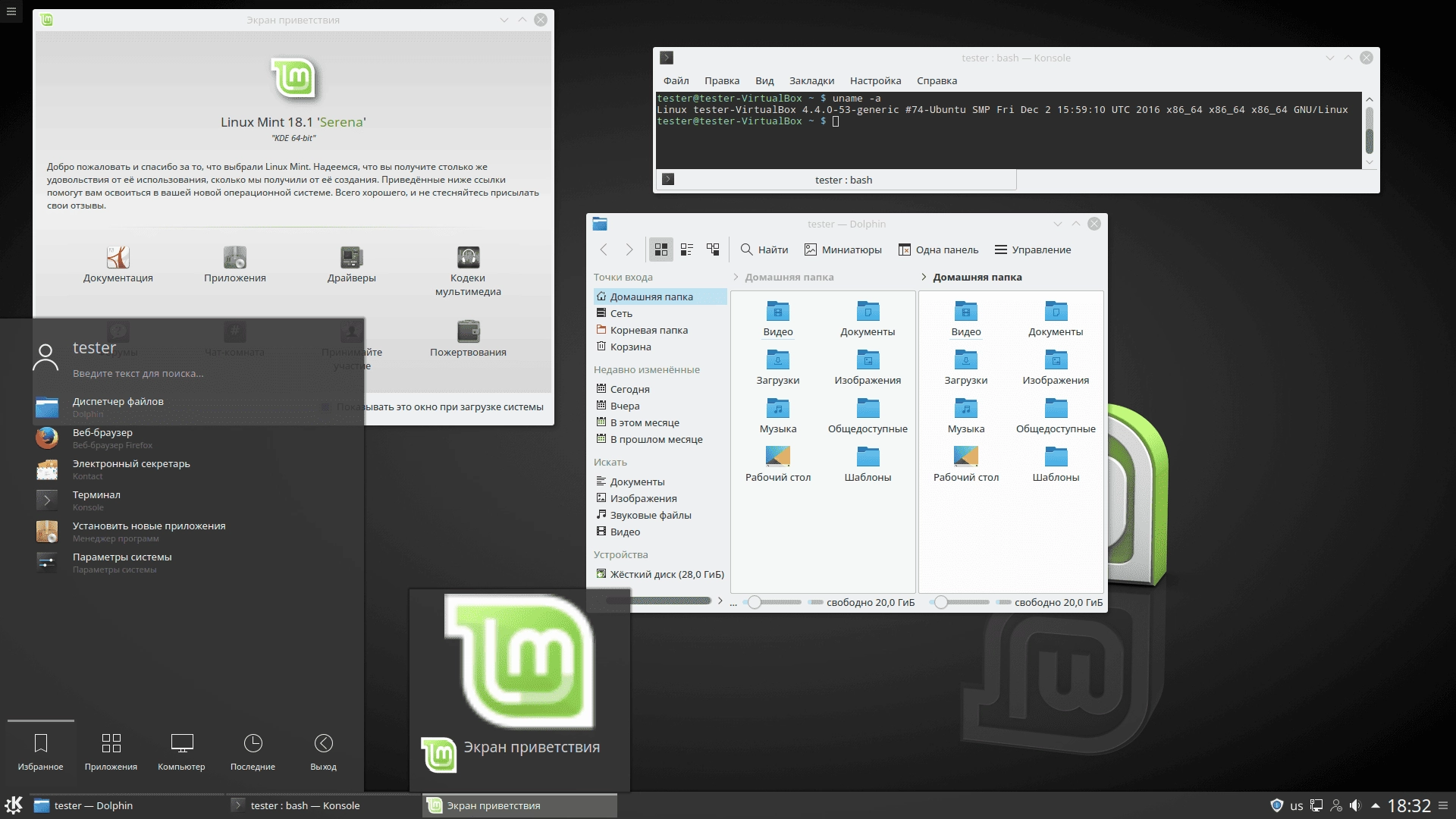
Task: Click KDE application launcher icon in taskbar
Action: click(14, 805)
